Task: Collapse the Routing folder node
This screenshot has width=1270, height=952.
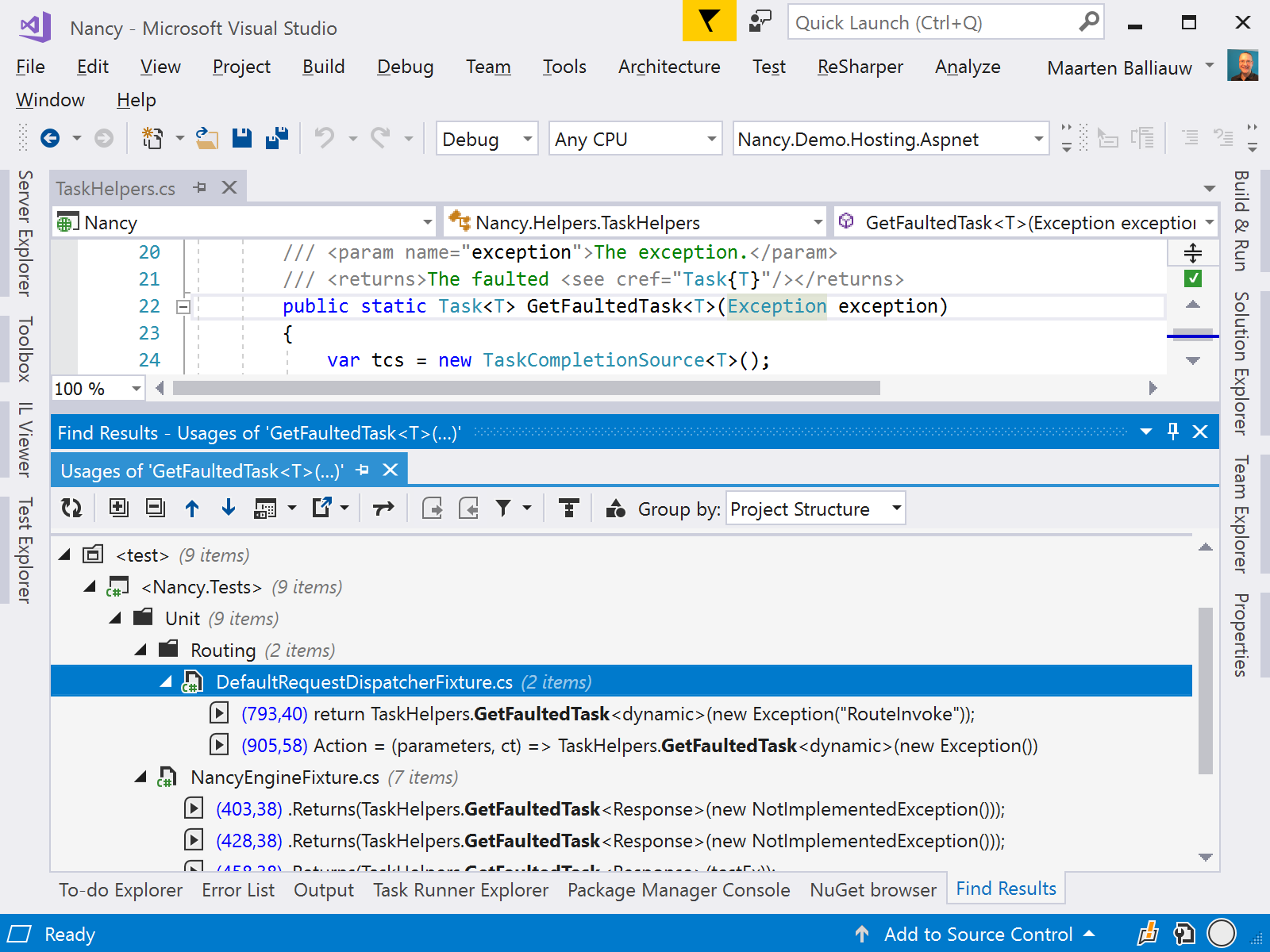Action: coord(141,650)
